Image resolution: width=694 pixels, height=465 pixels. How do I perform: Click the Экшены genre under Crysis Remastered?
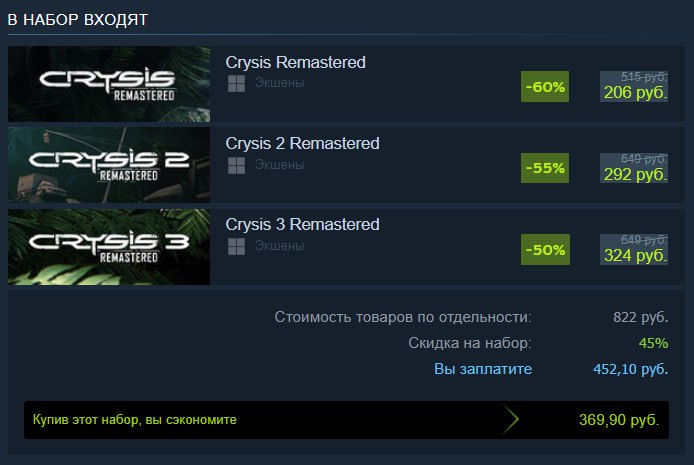[x=279, y=83]
